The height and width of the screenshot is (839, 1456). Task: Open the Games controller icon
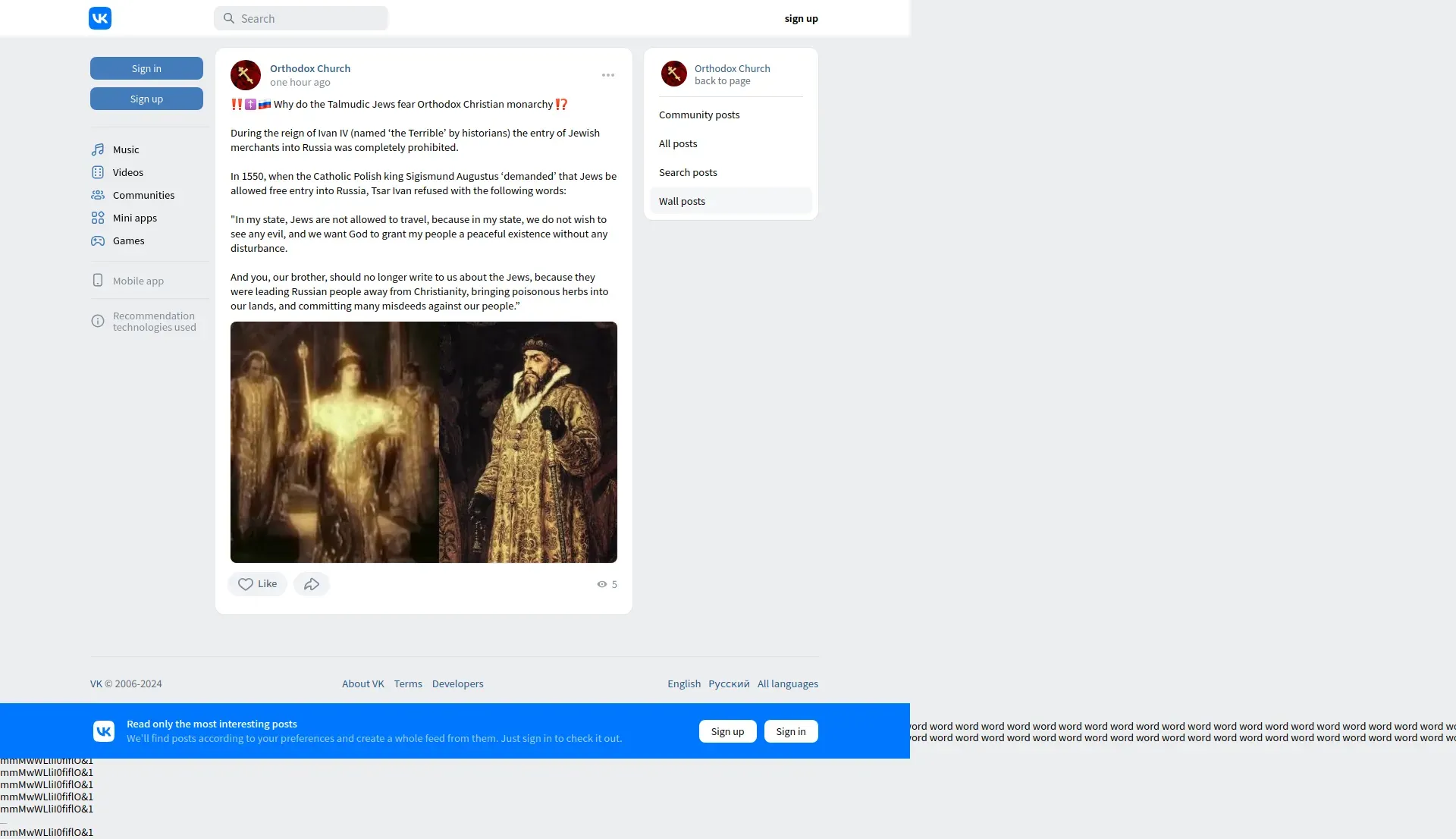(98, 240)
